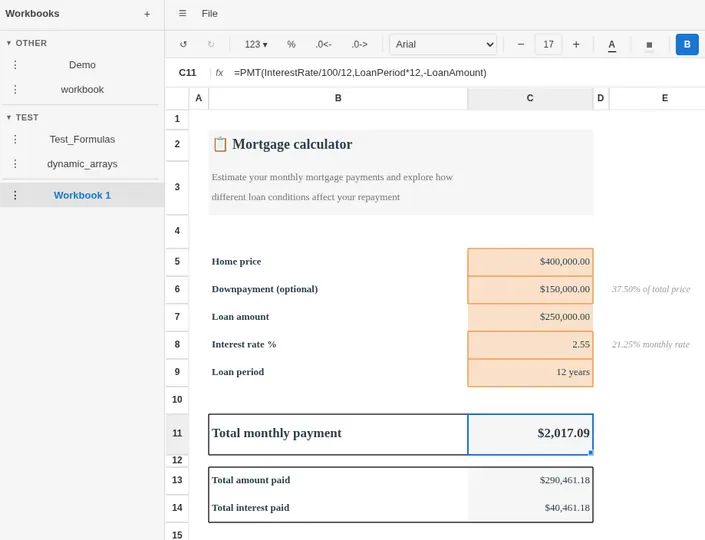
Task: Select the total monthly payment $2,017.09 cell
Action: (x=530, y=434)
